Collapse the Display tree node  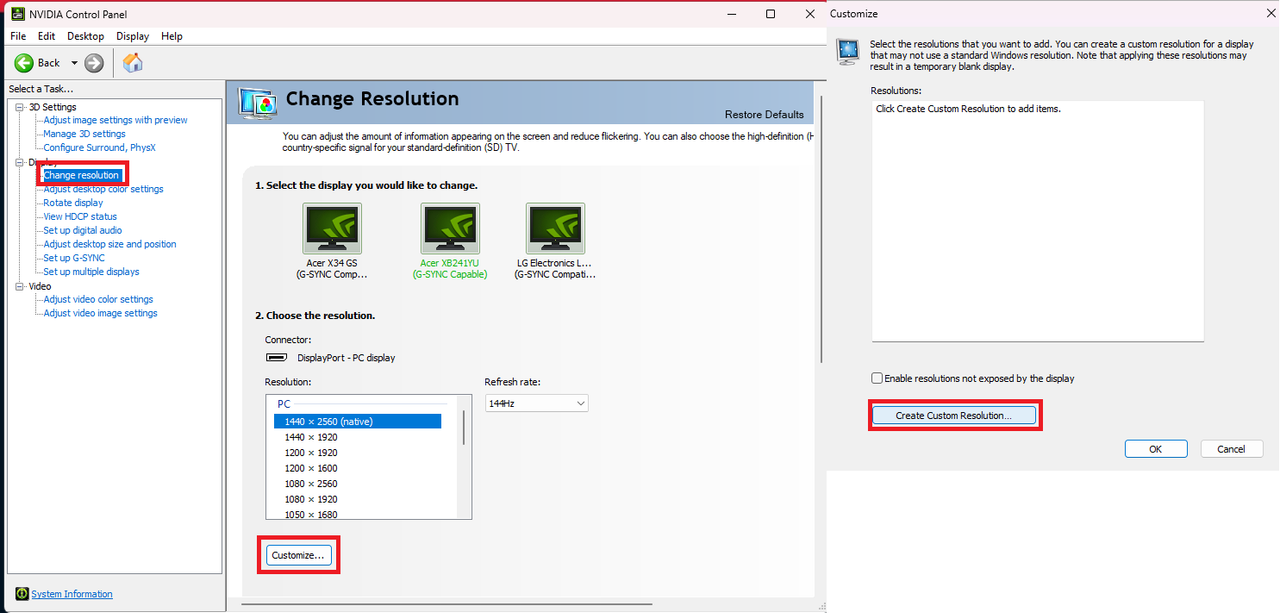point(19,162)
